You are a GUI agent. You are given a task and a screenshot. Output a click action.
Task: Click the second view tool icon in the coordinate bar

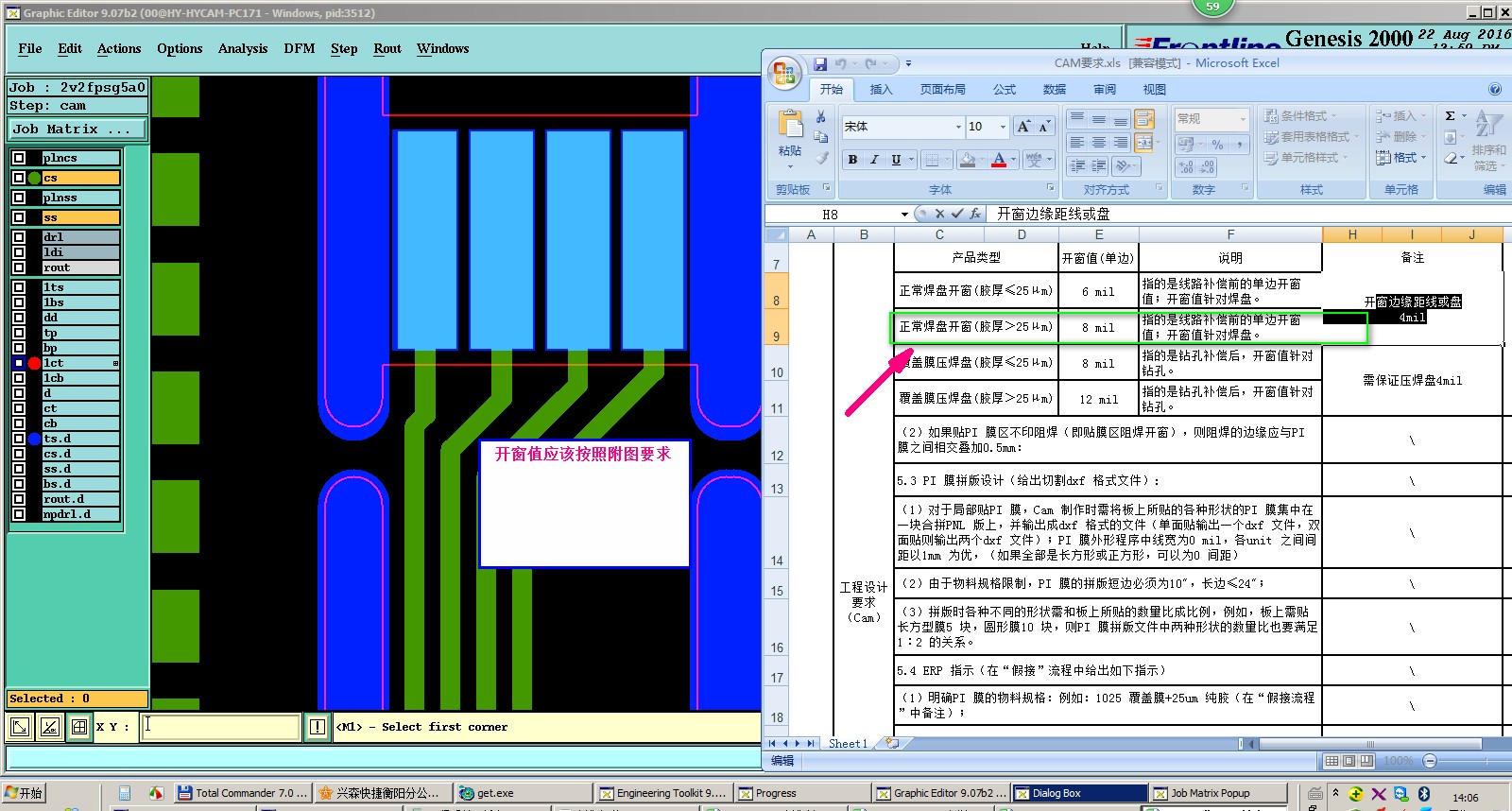49,727
